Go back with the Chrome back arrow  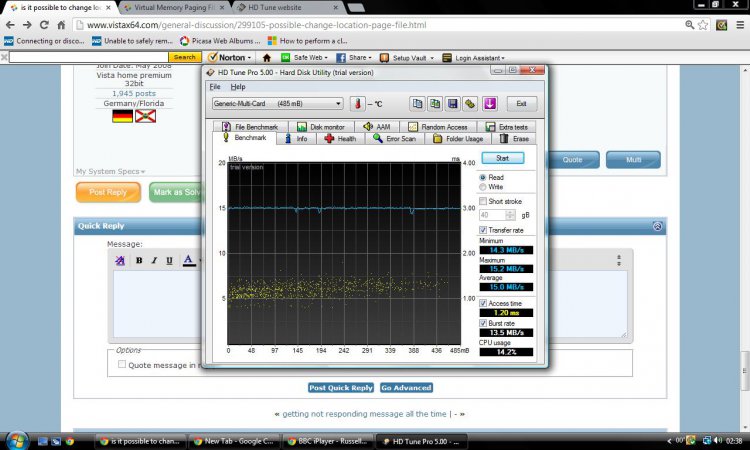click(x=10, y=25)
